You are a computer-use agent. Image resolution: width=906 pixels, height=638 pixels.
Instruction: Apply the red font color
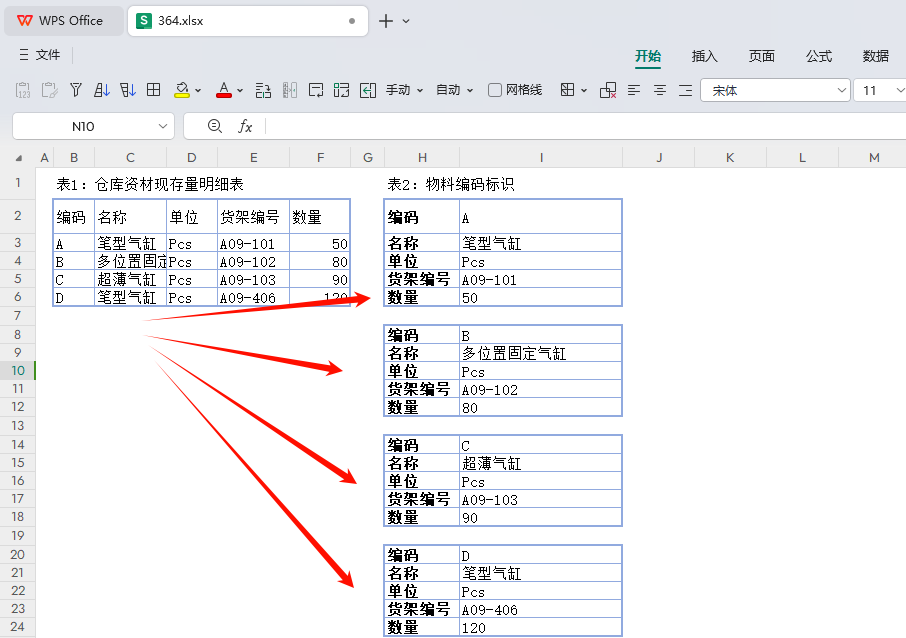[224, 90]
